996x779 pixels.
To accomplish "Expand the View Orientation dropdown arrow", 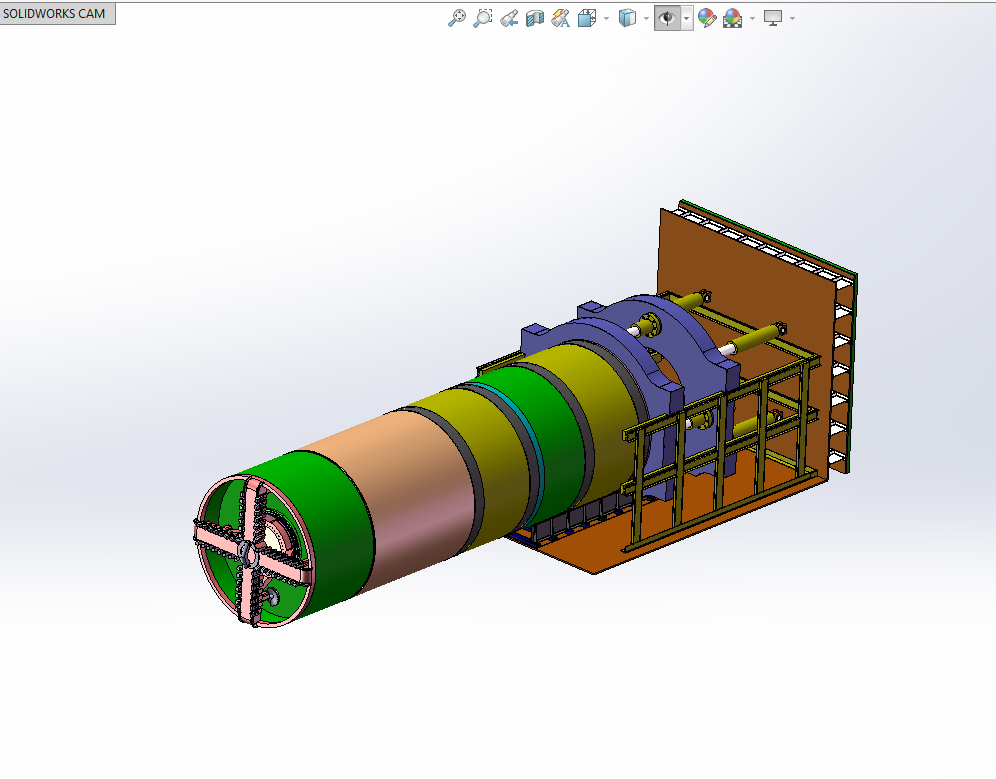I will coord(606,18).
